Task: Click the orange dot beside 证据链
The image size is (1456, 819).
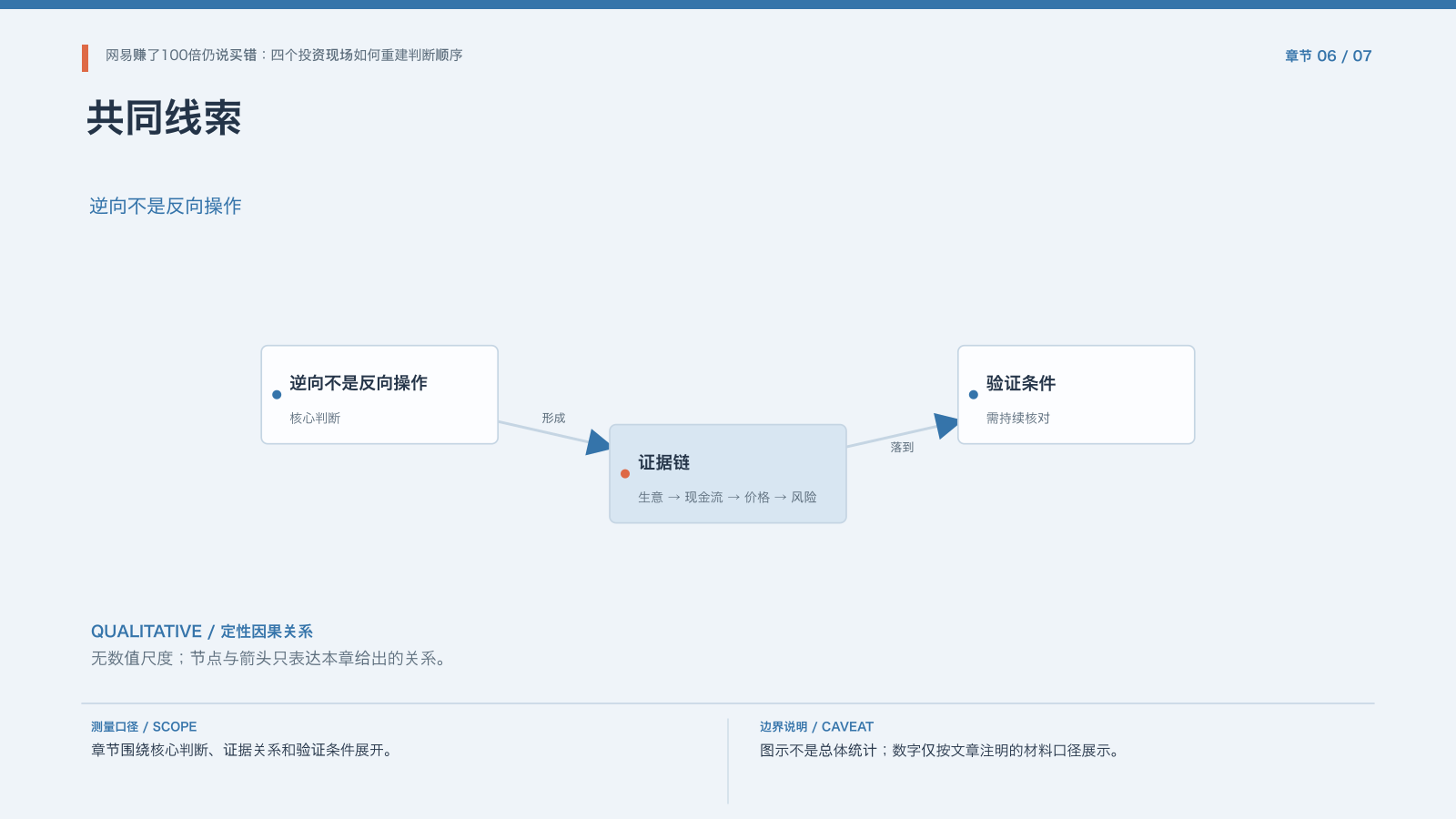Action: 625,474
